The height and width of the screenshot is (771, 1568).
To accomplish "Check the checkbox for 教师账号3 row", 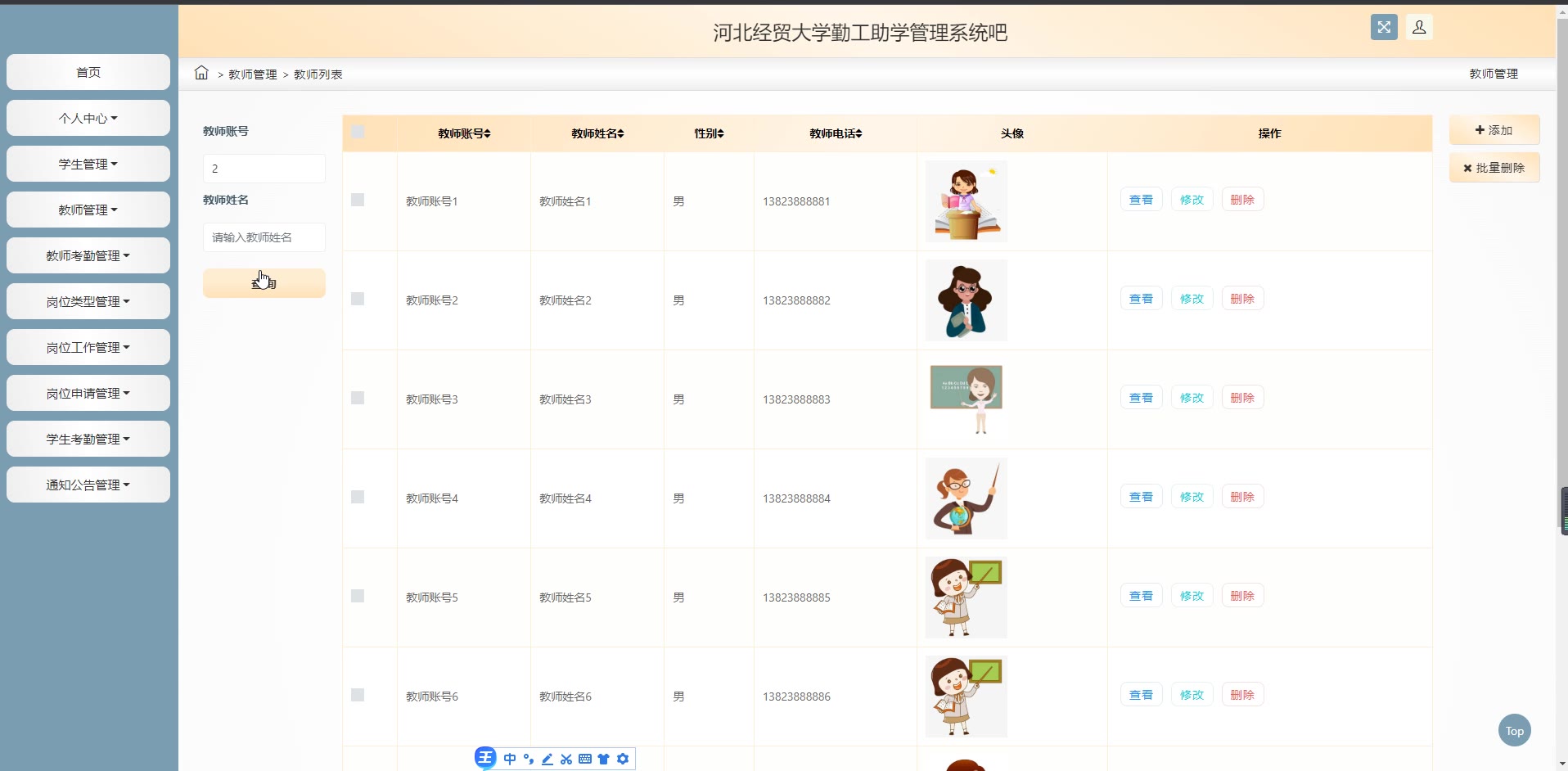I will click(x=358, y=398).
